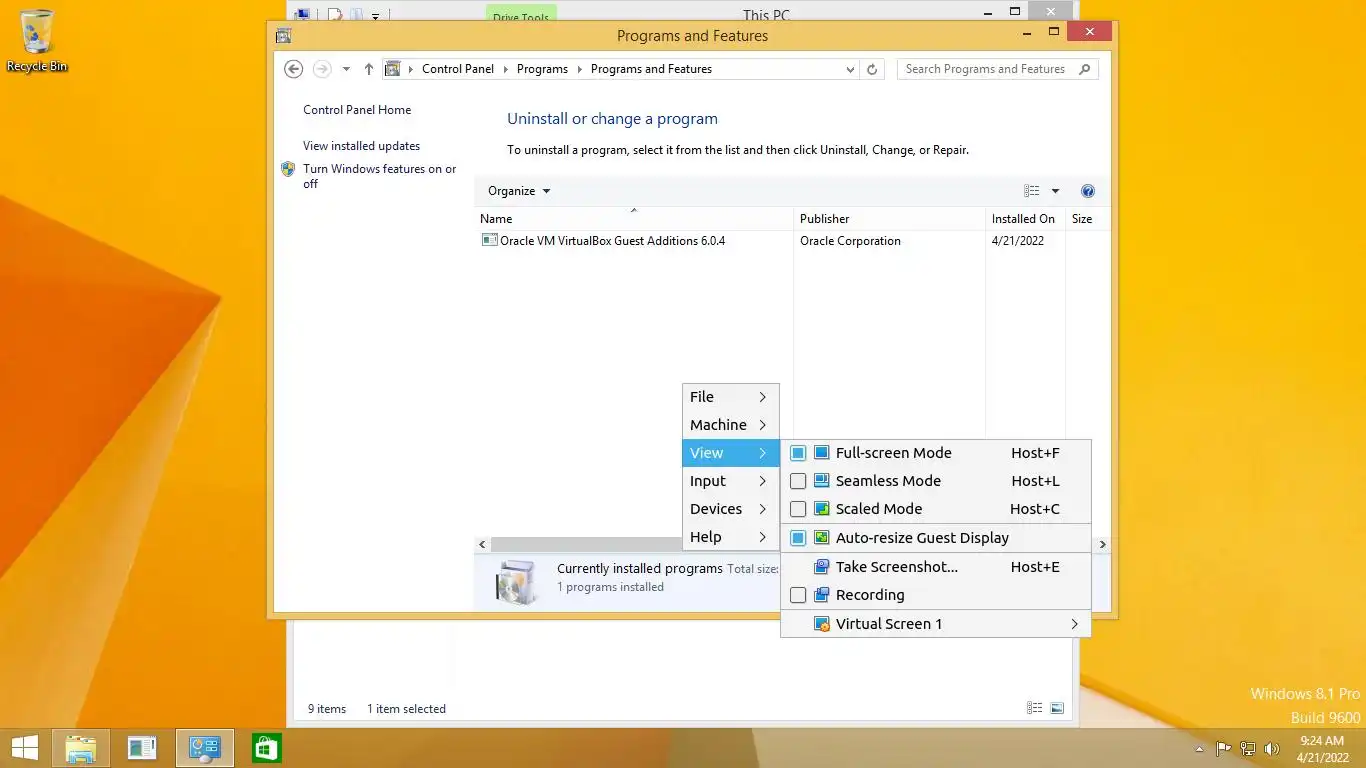Go forward using the forward arrow
This screenshot has width=1366, height=768.
coord(322,69)
